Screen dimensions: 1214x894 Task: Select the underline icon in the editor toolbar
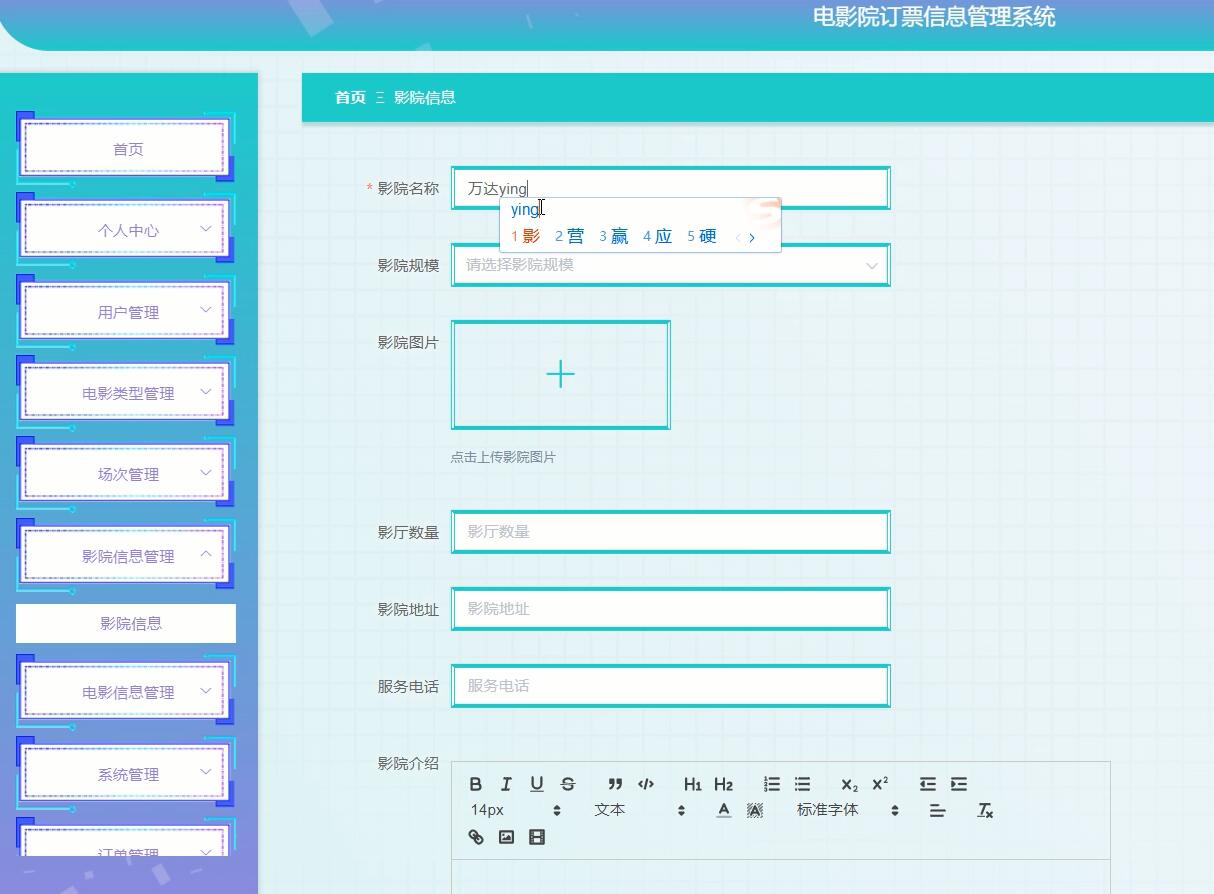tap(536, 784)
